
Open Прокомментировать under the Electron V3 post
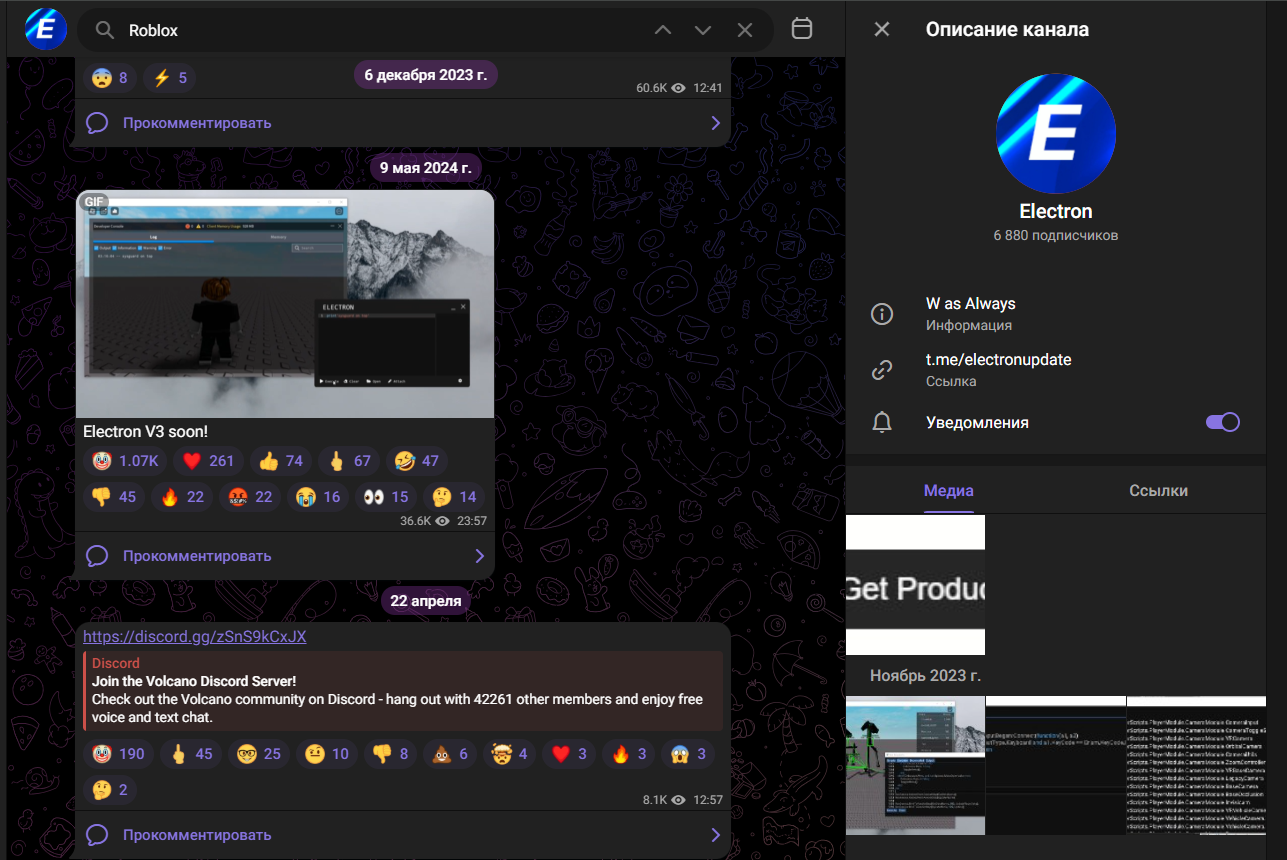(285, 556)
